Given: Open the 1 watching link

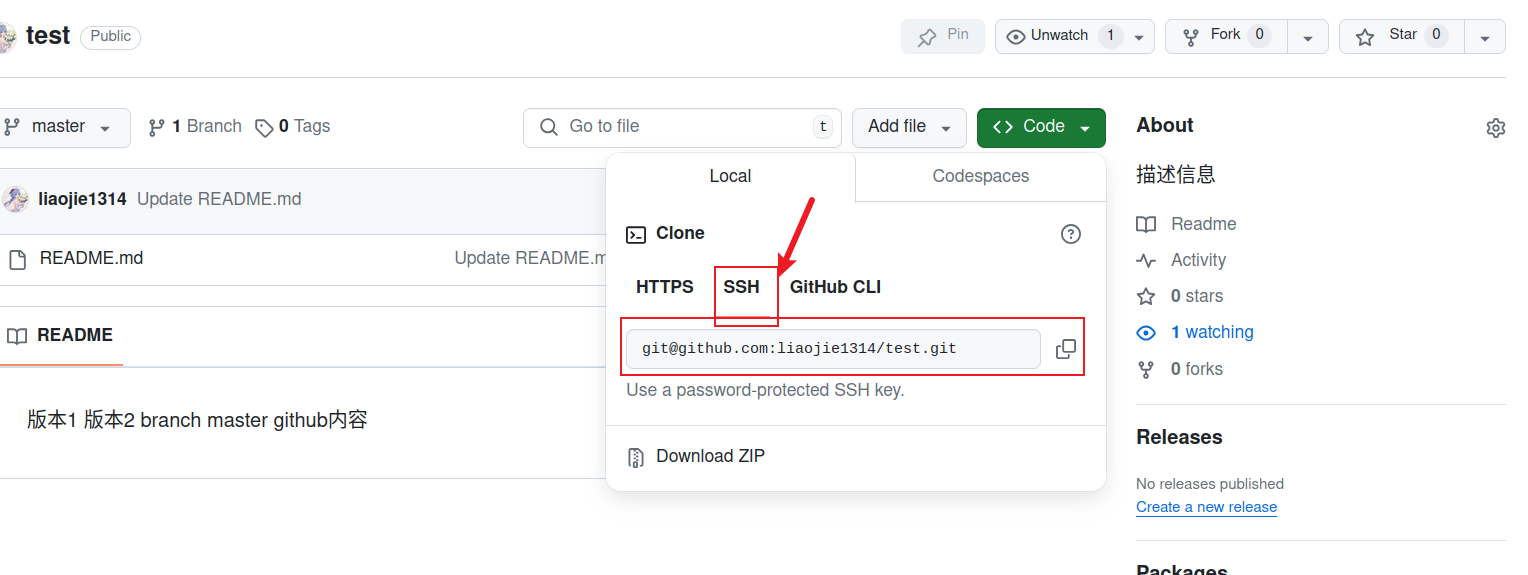Looking at the screenshot, I should coord(1211,332).
